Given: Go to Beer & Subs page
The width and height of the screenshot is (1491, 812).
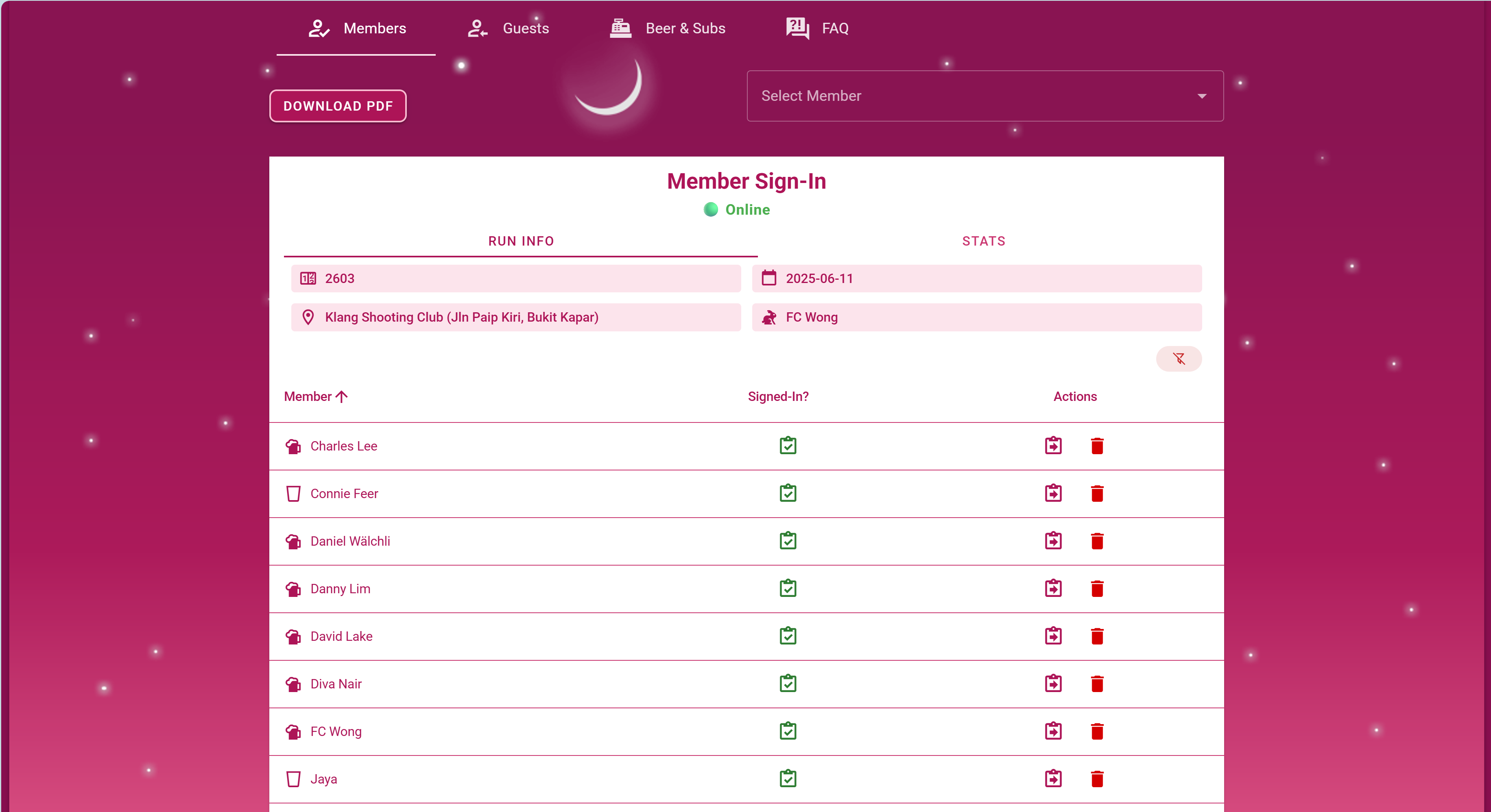Looking at the screenshot, I should [667, 28].
